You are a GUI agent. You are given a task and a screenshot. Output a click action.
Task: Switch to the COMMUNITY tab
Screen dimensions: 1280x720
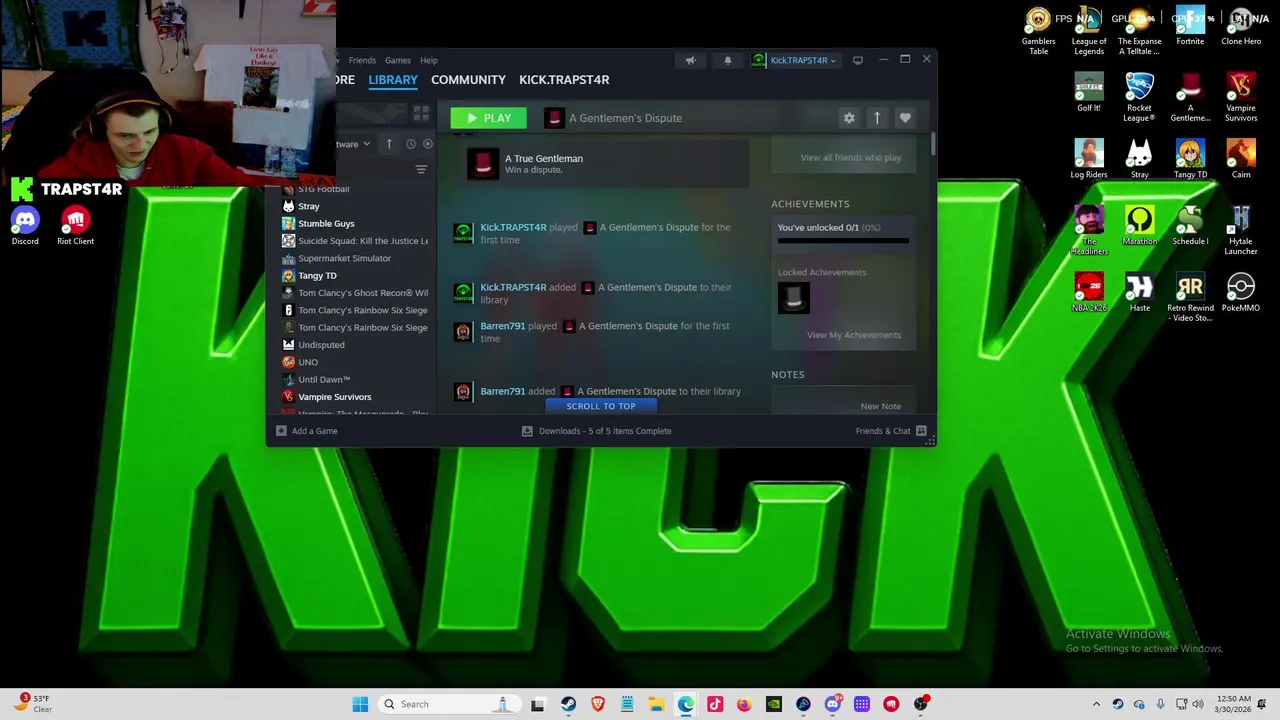[468, 80]
